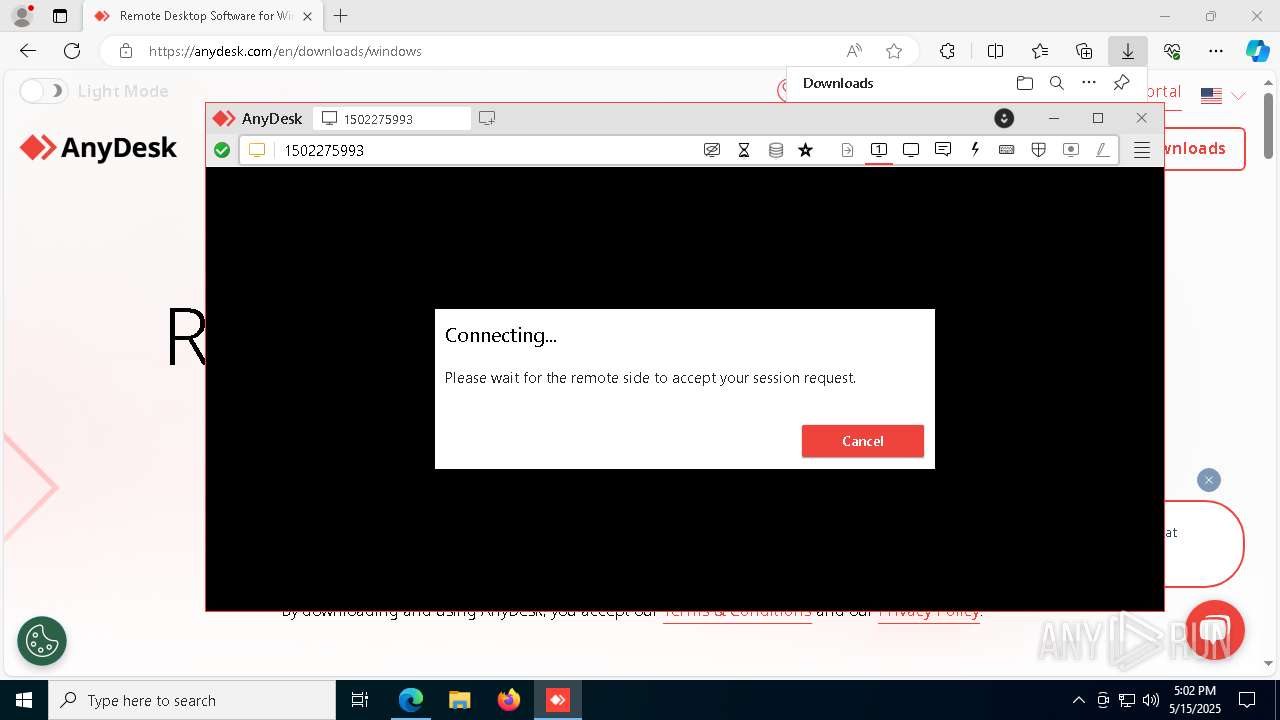Open the language flag dropdown on website
The width and height of the screenshot is (1280, 720).
(x=1223, y=96)
